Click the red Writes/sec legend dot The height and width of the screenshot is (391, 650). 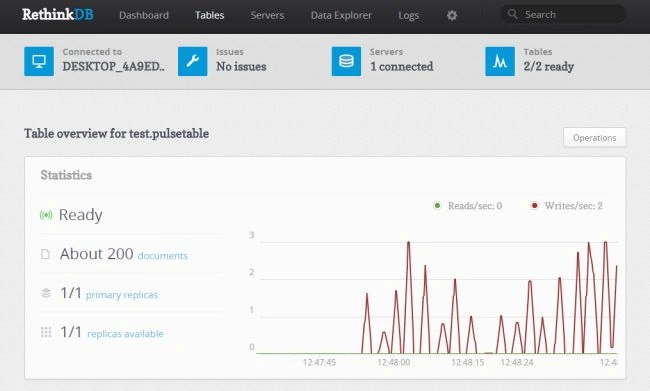pos(534,205)
